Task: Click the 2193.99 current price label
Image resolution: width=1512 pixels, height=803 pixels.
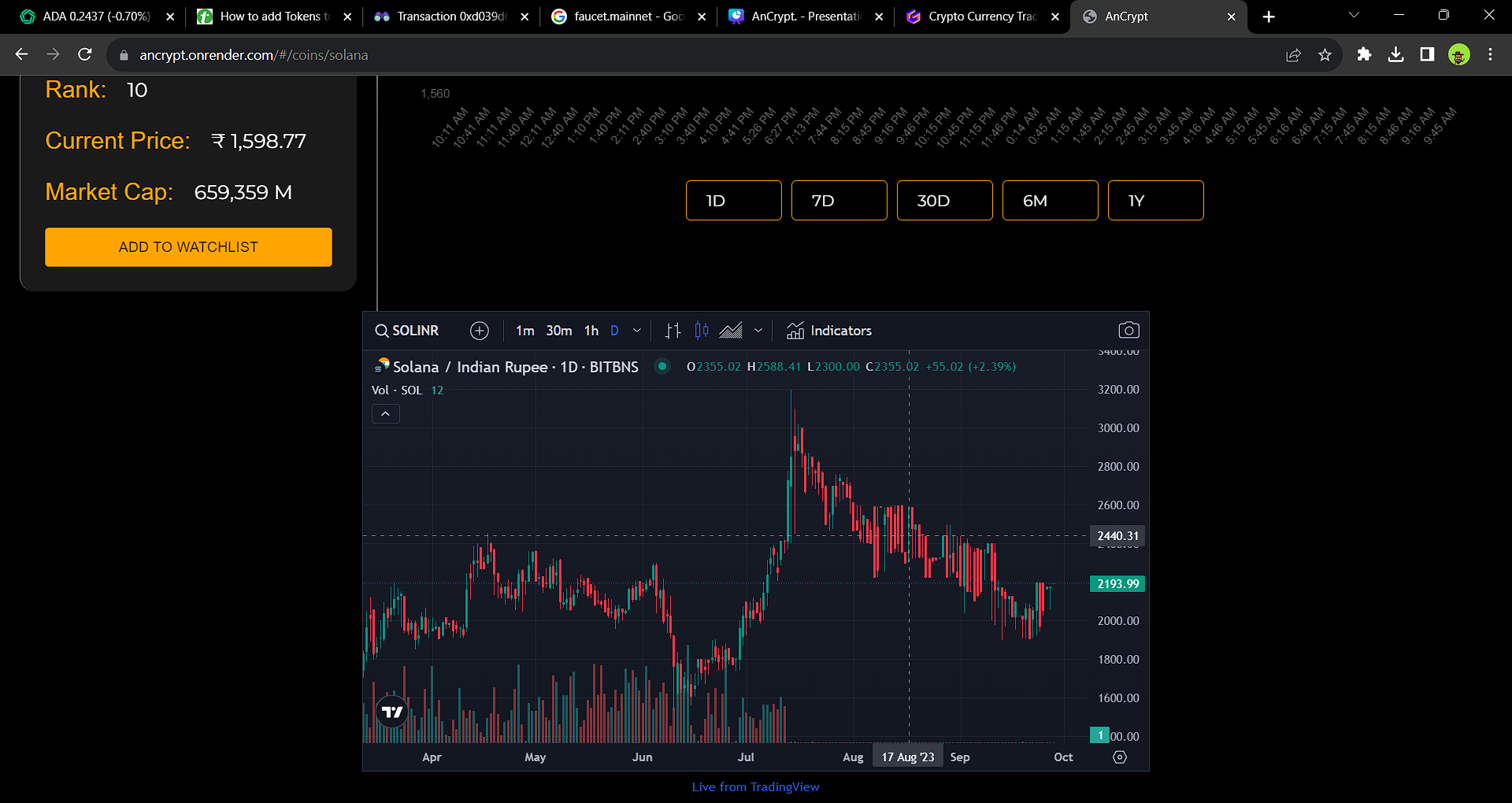Action: coord(1117,584)
